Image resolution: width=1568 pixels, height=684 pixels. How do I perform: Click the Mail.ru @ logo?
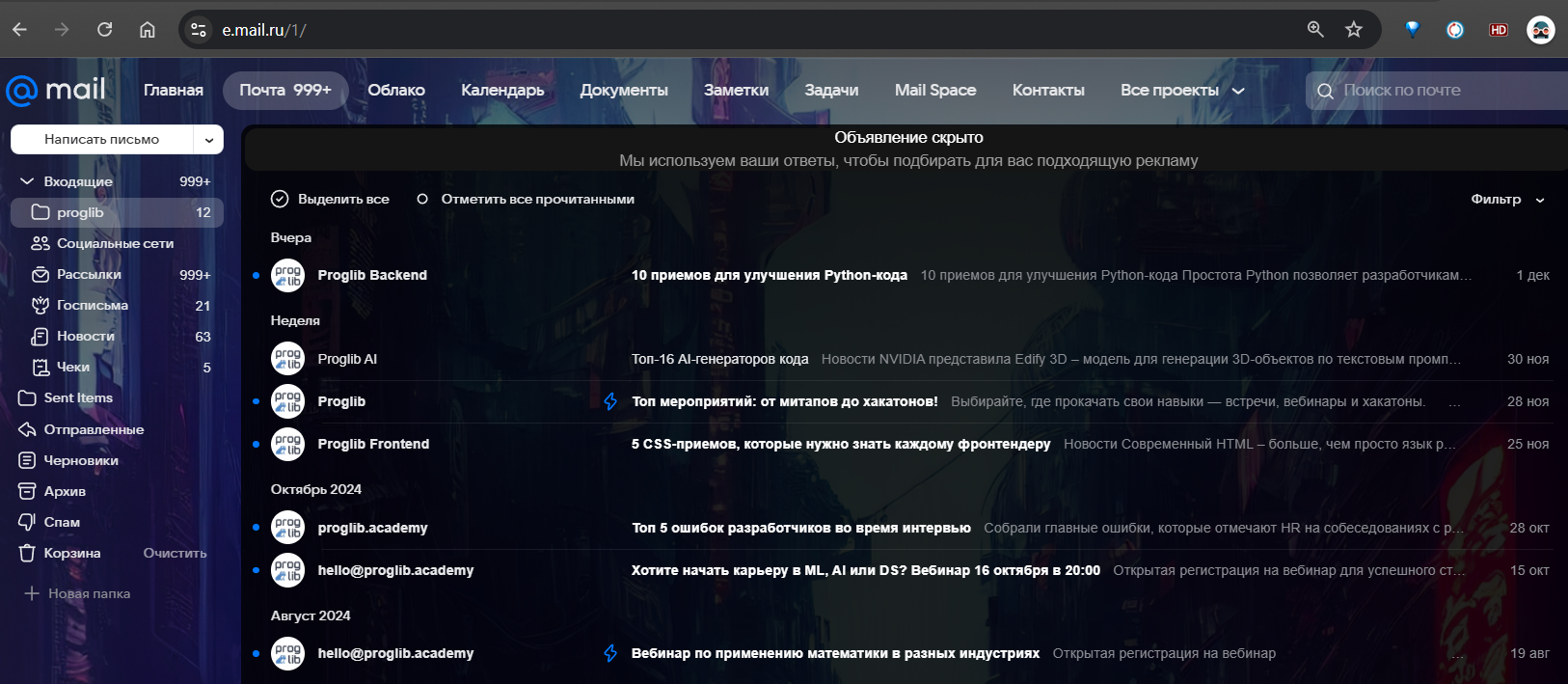(x=21, y=91)
